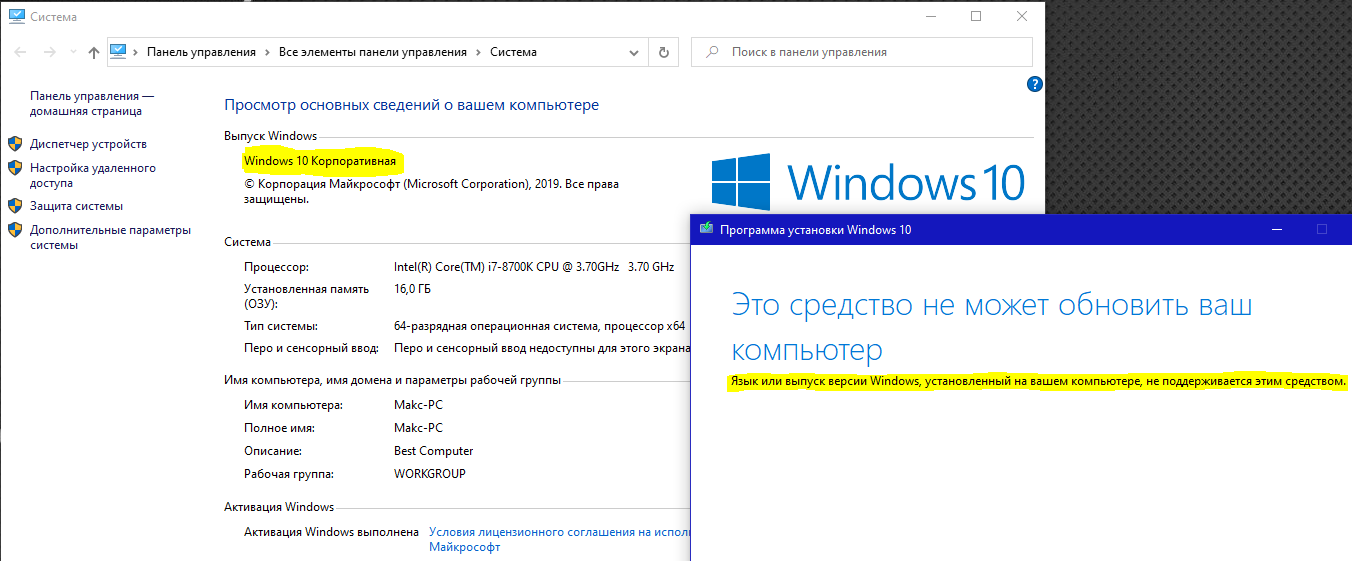Click the Windows 10 Setup title icon

click(707, 229)
